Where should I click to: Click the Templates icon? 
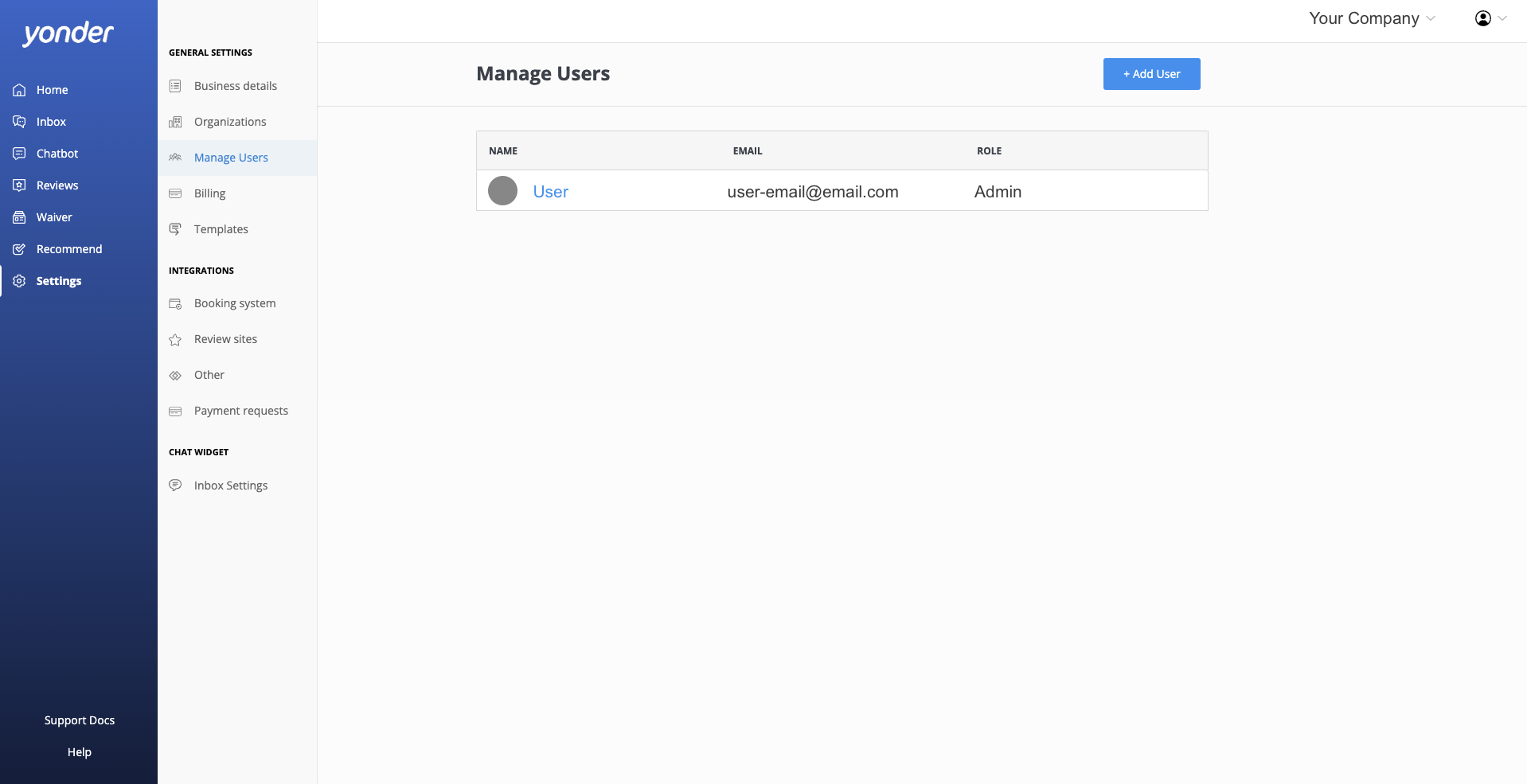pyautogui.click(x=175, y=229)
